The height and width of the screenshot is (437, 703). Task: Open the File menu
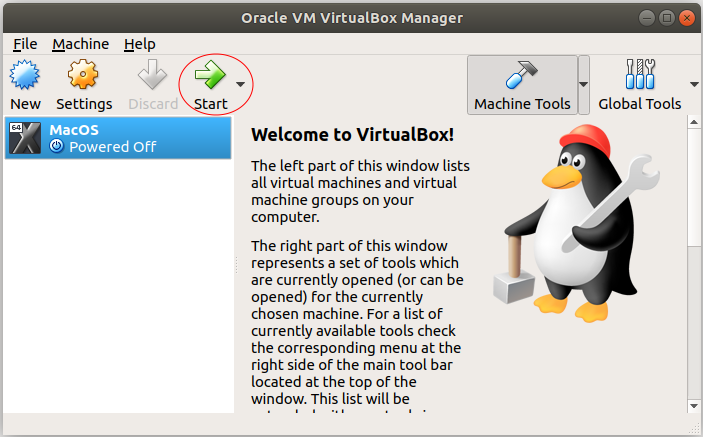25,44
